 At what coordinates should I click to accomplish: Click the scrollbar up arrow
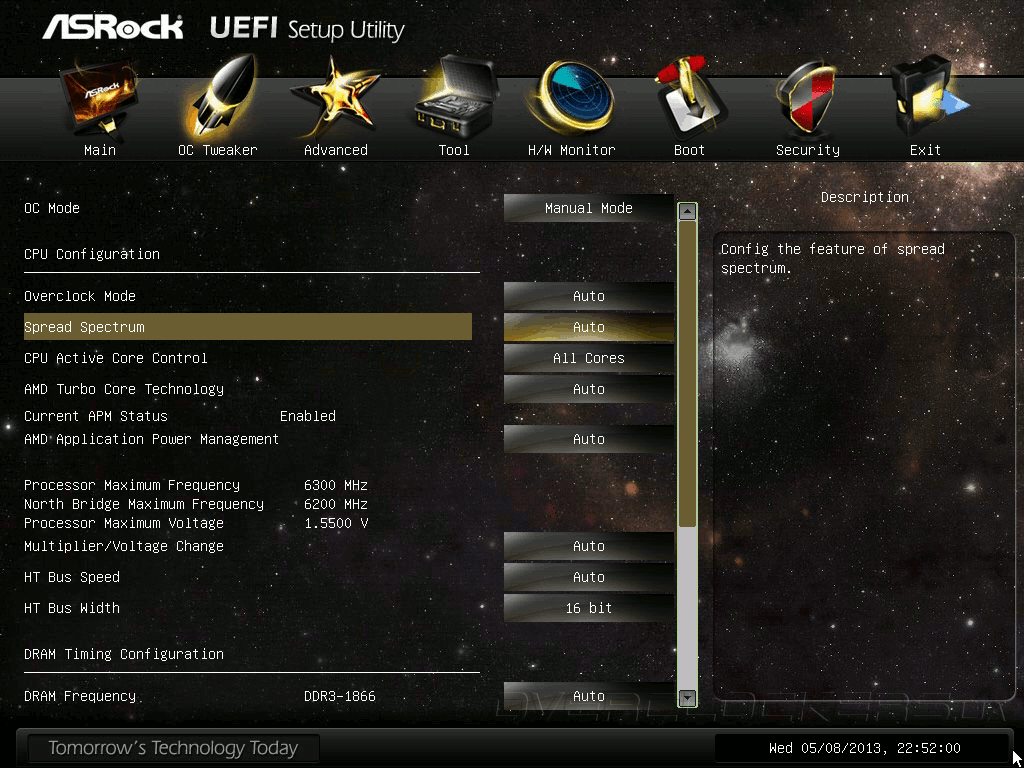pos(687,211)
